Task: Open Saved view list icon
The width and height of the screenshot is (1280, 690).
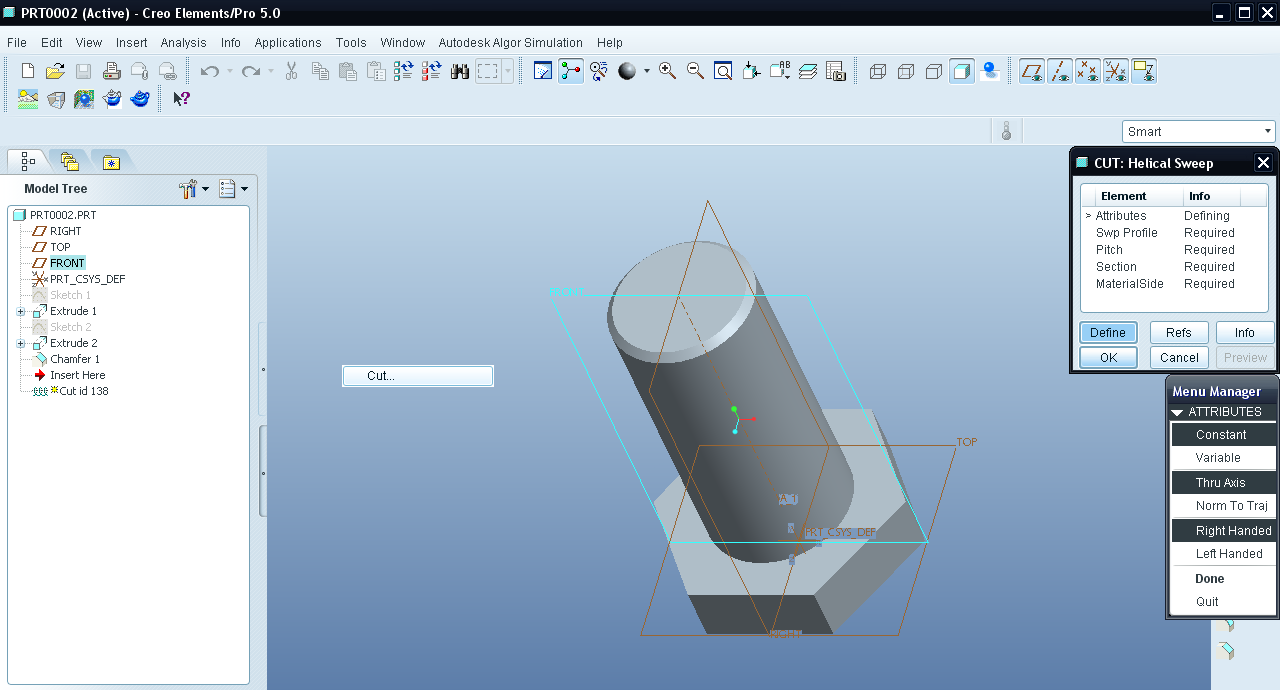Action: coord(780,71)
